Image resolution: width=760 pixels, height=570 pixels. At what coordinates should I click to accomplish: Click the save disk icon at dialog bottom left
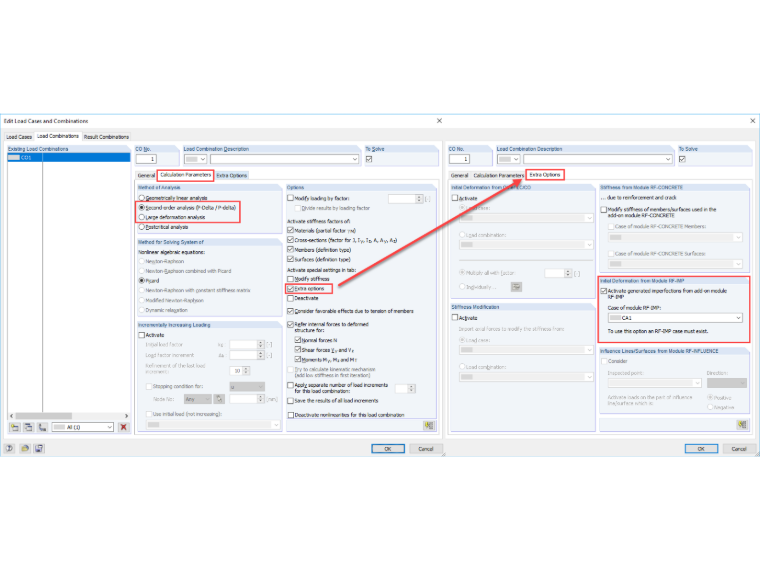click(39, 449)
